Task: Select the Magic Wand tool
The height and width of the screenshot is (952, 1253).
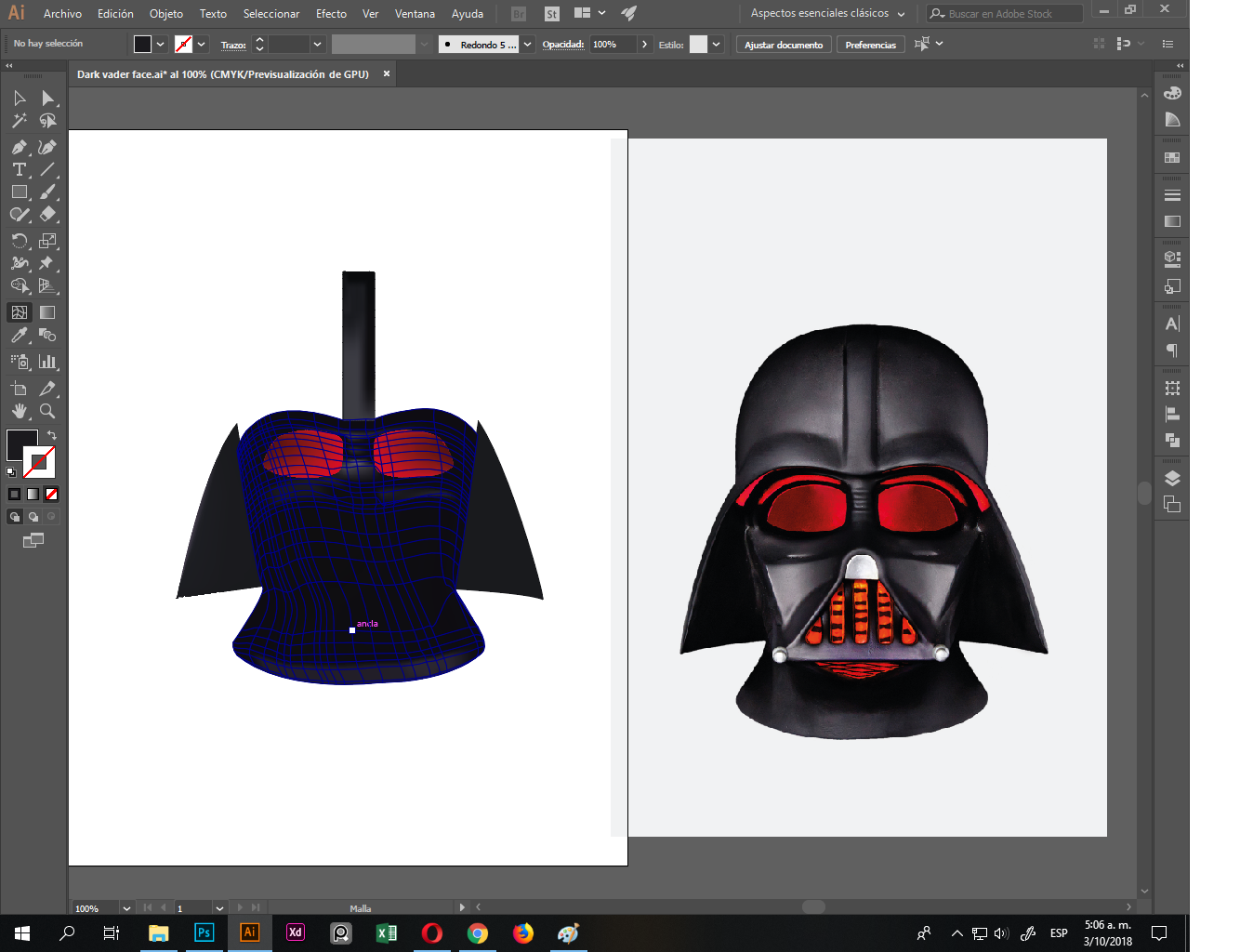Action: [x=20, y=121]
